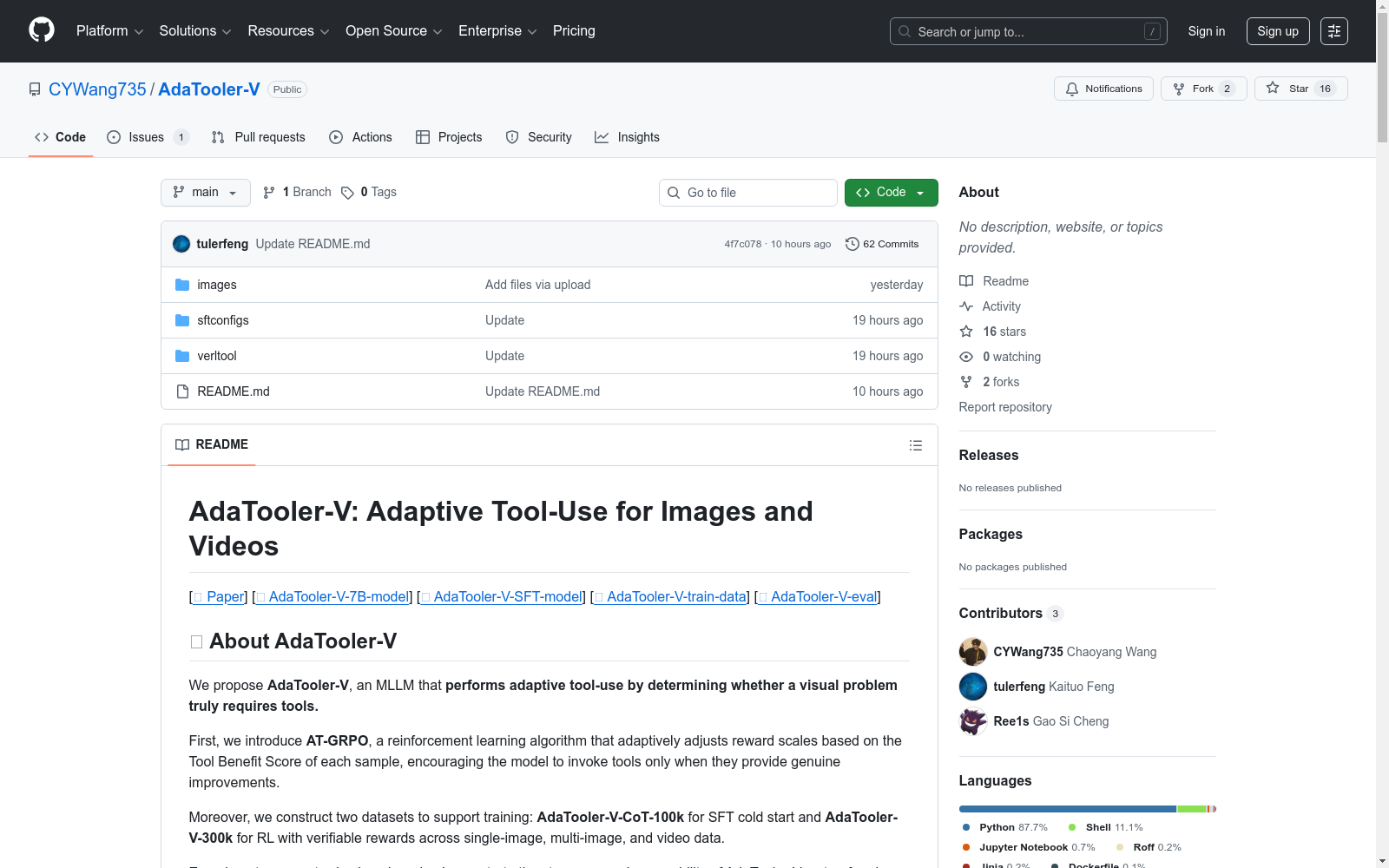This screenshot has height=868, width=1389.
Task: Click the Sign up button
Action: pyautogui.click(x=1278, y=31)
